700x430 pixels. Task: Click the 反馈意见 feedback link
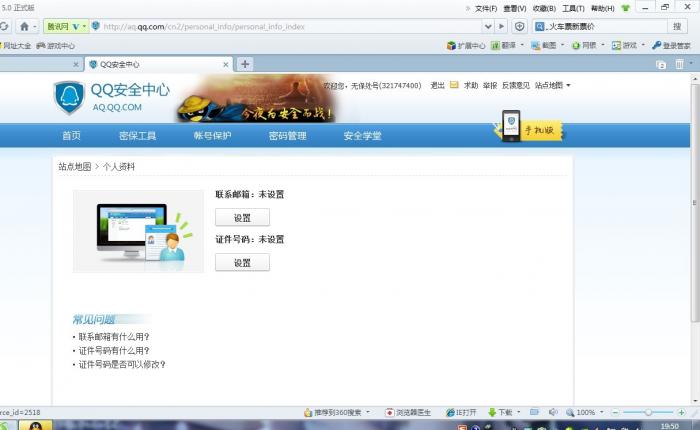(516, 85)
